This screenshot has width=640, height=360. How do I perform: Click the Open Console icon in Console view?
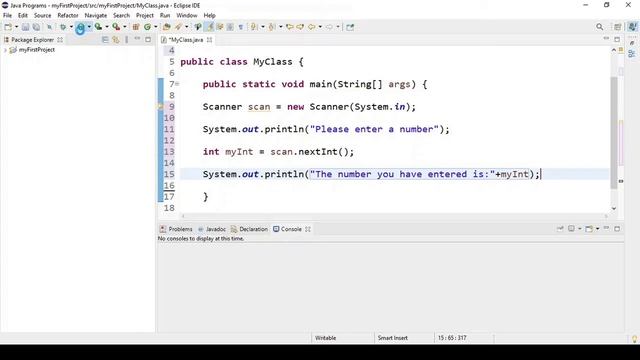tap(589, 229)
